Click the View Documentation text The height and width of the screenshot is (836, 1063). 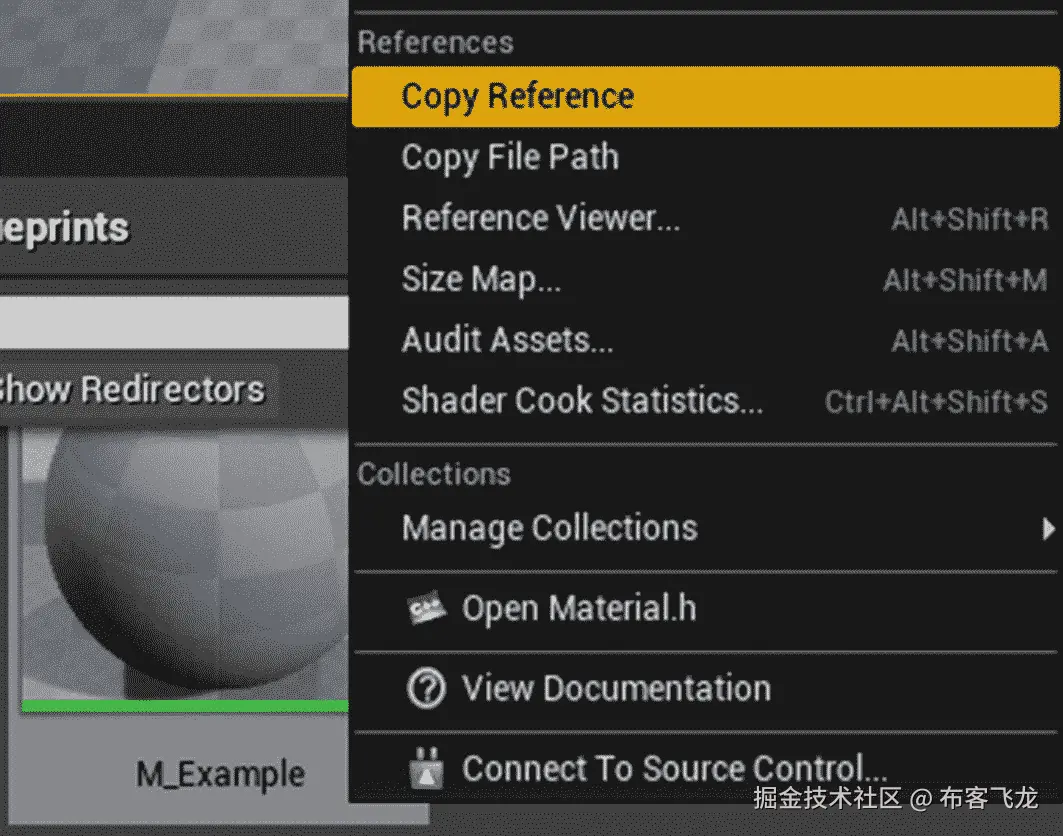click(x=616, y=688)
